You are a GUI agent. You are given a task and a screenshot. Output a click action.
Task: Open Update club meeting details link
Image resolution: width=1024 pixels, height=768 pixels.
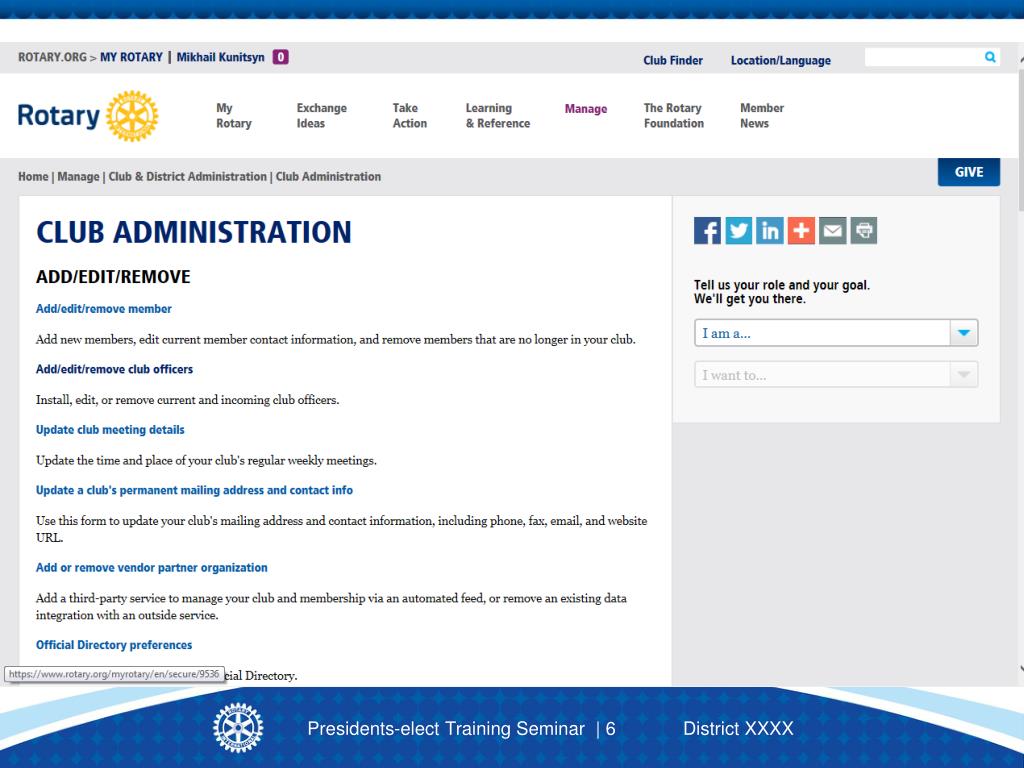point(110,430)
